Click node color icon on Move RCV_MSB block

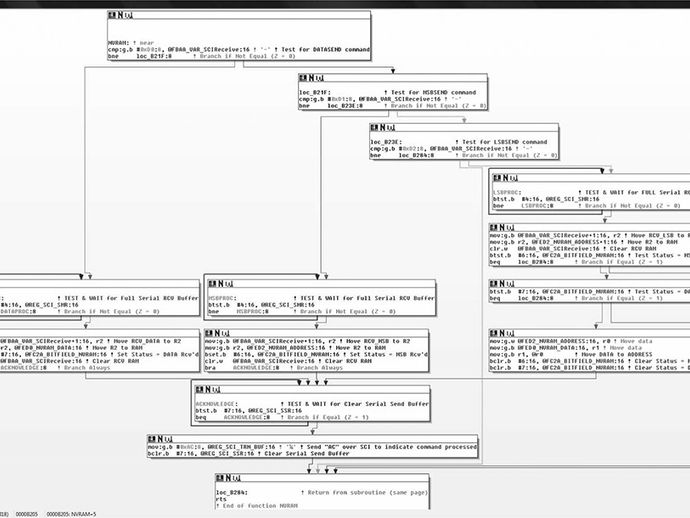209,333
